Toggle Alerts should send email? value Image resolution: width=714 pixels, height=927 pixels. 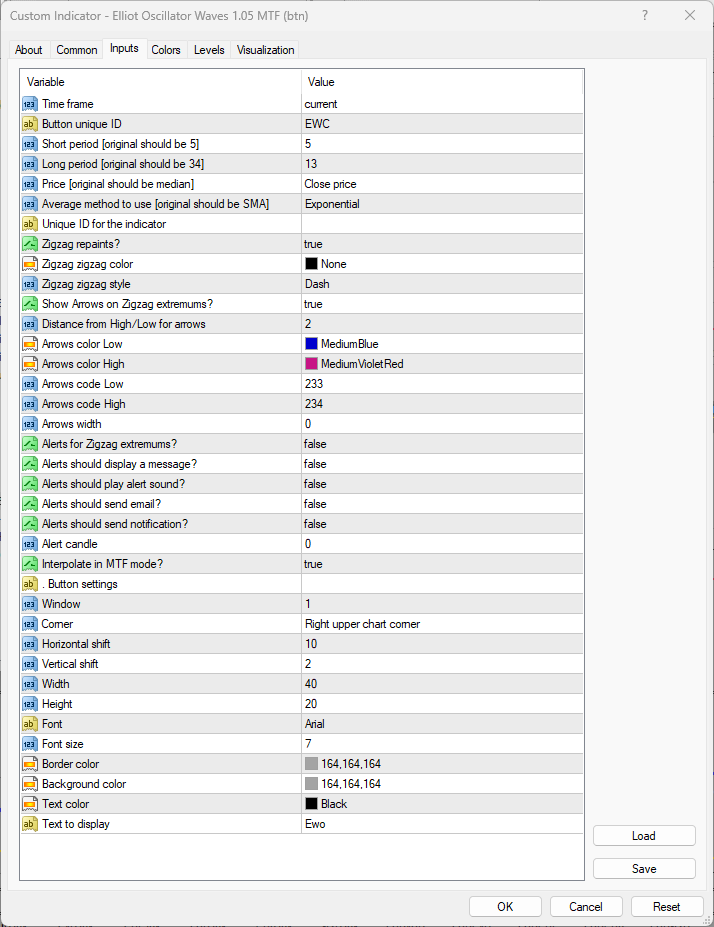442,504
